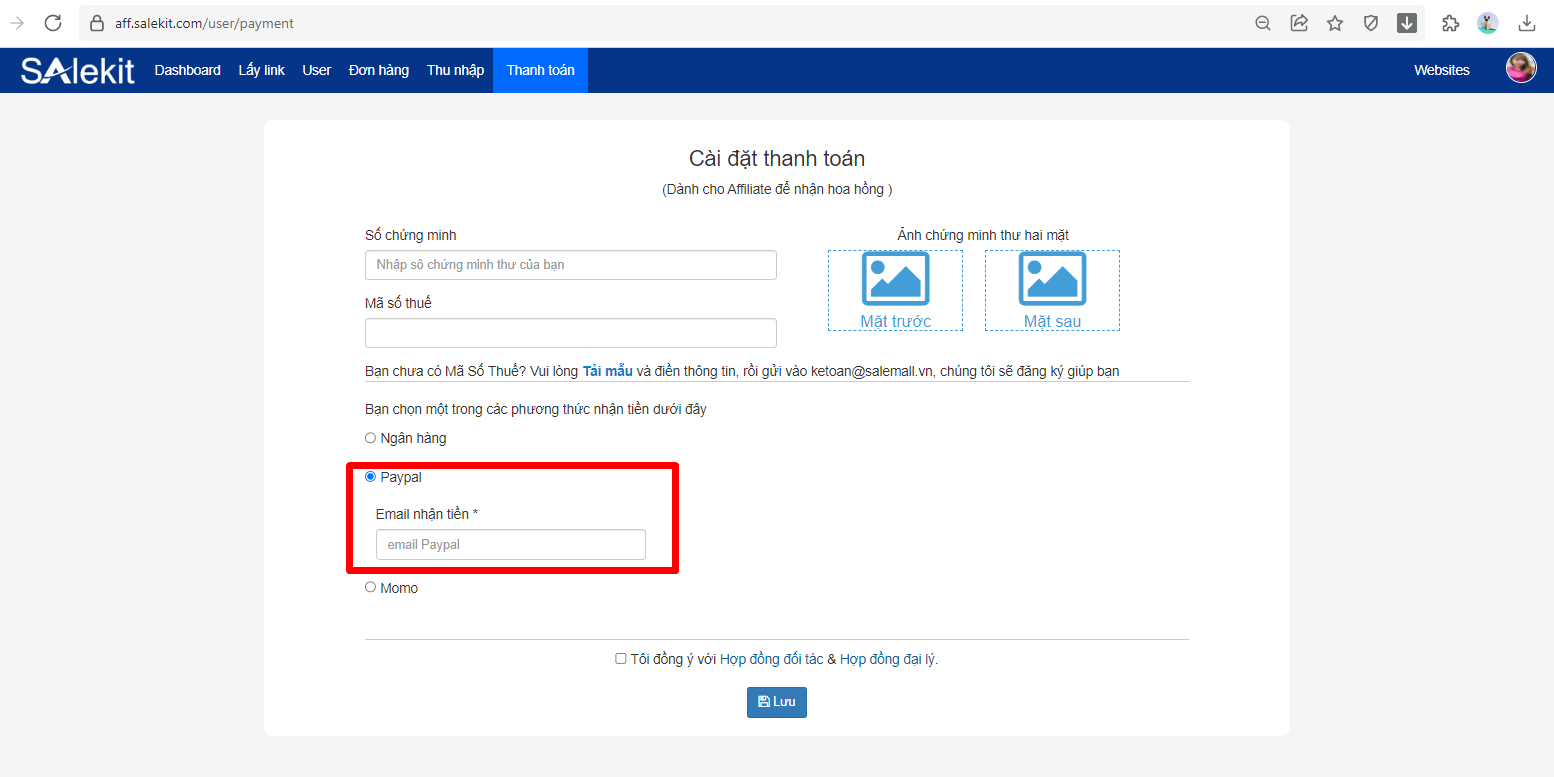Upload back ID image Mặt sau
The image size is (1554, 777).
(1052, 290)
